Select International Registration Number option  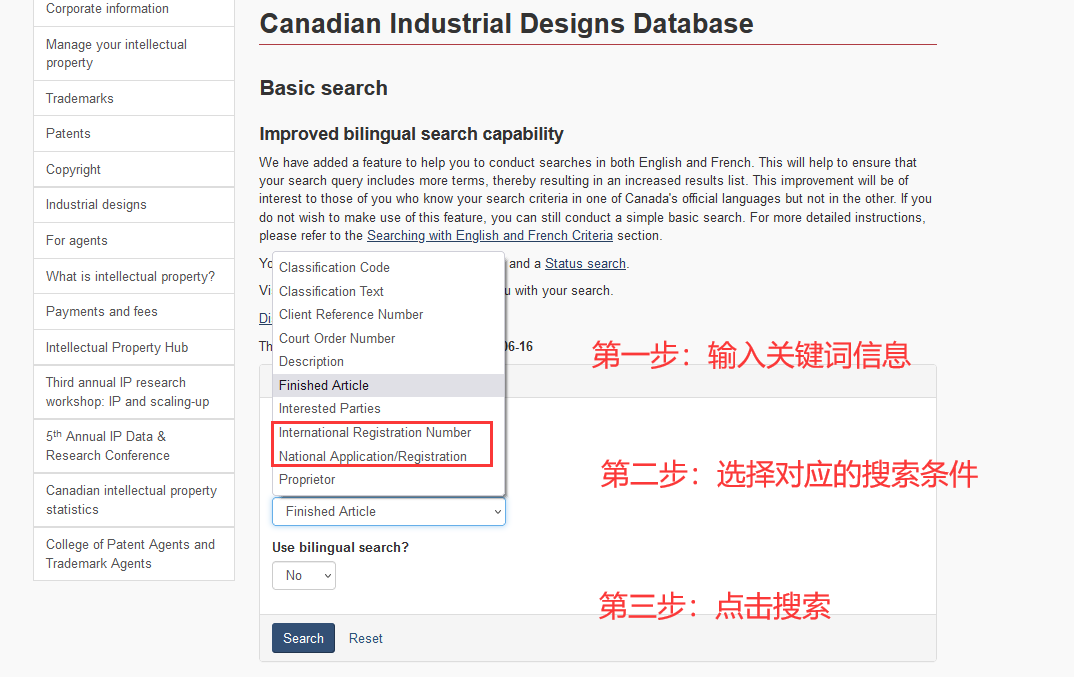click(x=375, y=432)
